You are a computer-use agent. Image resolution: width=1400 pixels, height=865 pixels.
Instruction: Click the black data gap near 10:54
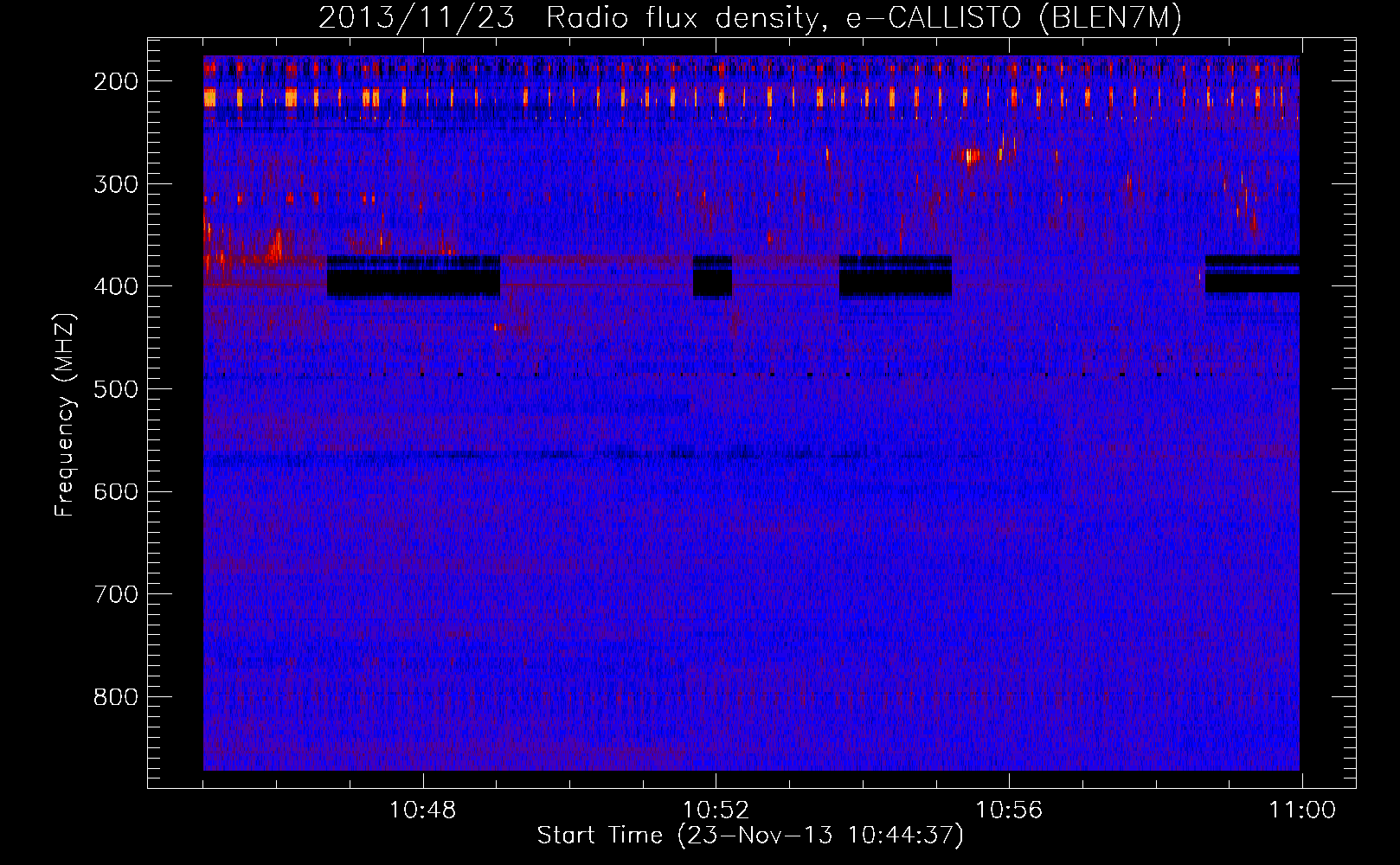[x=896, y=277]
